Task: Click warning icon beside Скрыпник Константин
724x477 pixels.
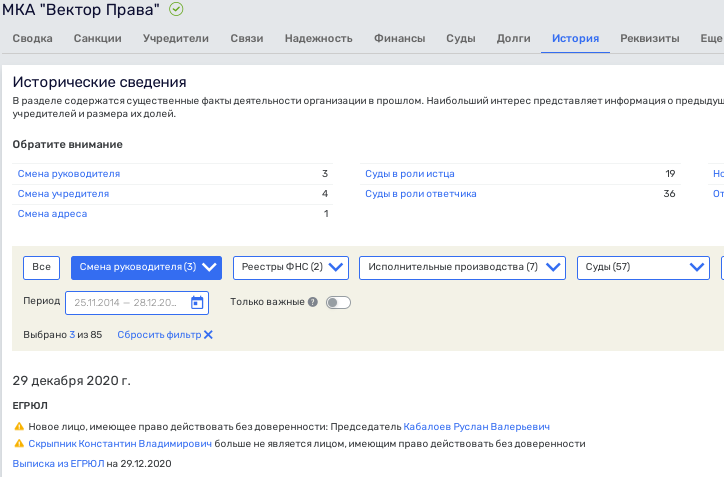Action: click(x=19, y=443)
